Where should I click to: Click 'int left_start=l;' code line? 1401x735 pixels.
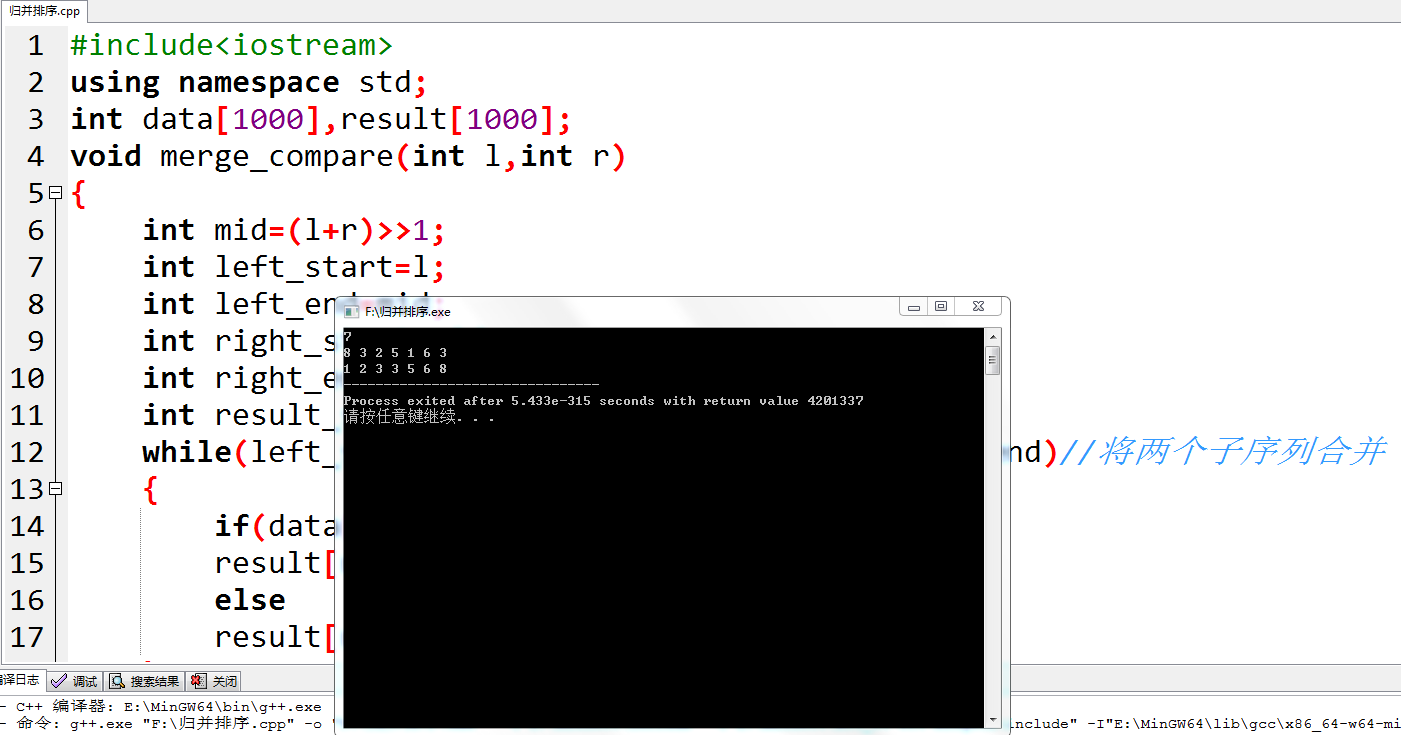pos(294,267)
